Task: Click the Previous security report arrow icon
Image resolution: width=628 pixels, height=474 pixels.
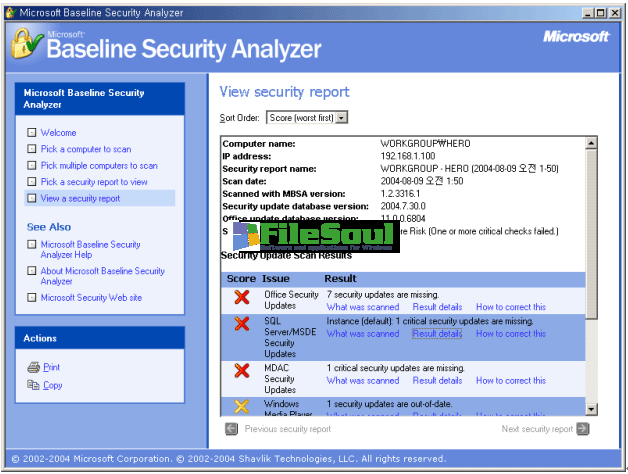Action: tap(232, 429)
